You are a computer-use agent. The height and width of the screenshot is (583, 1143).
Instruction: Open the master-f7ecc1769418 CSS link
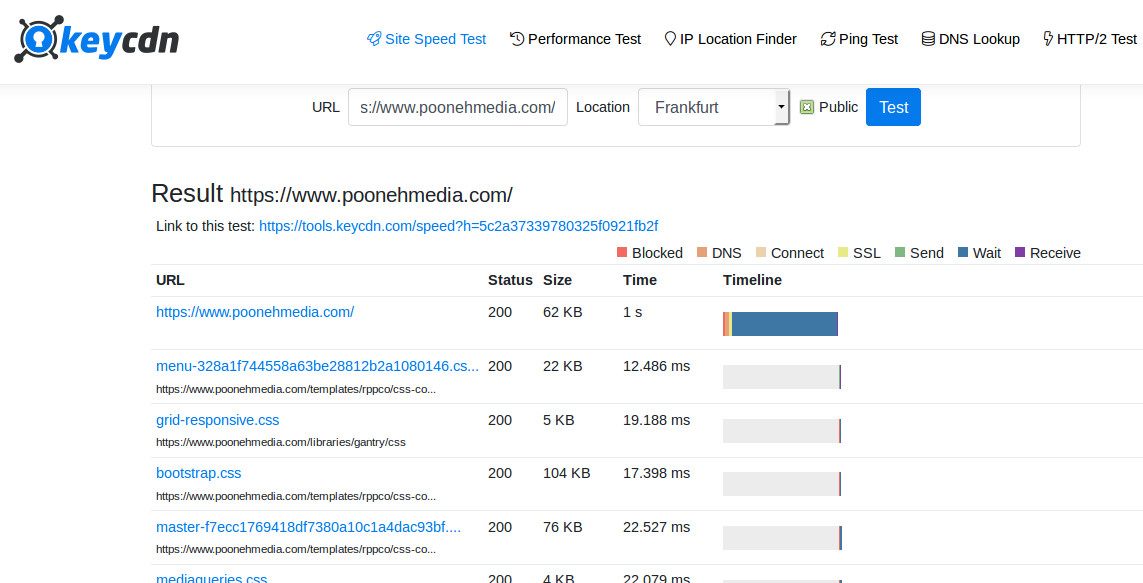point(308,527)
